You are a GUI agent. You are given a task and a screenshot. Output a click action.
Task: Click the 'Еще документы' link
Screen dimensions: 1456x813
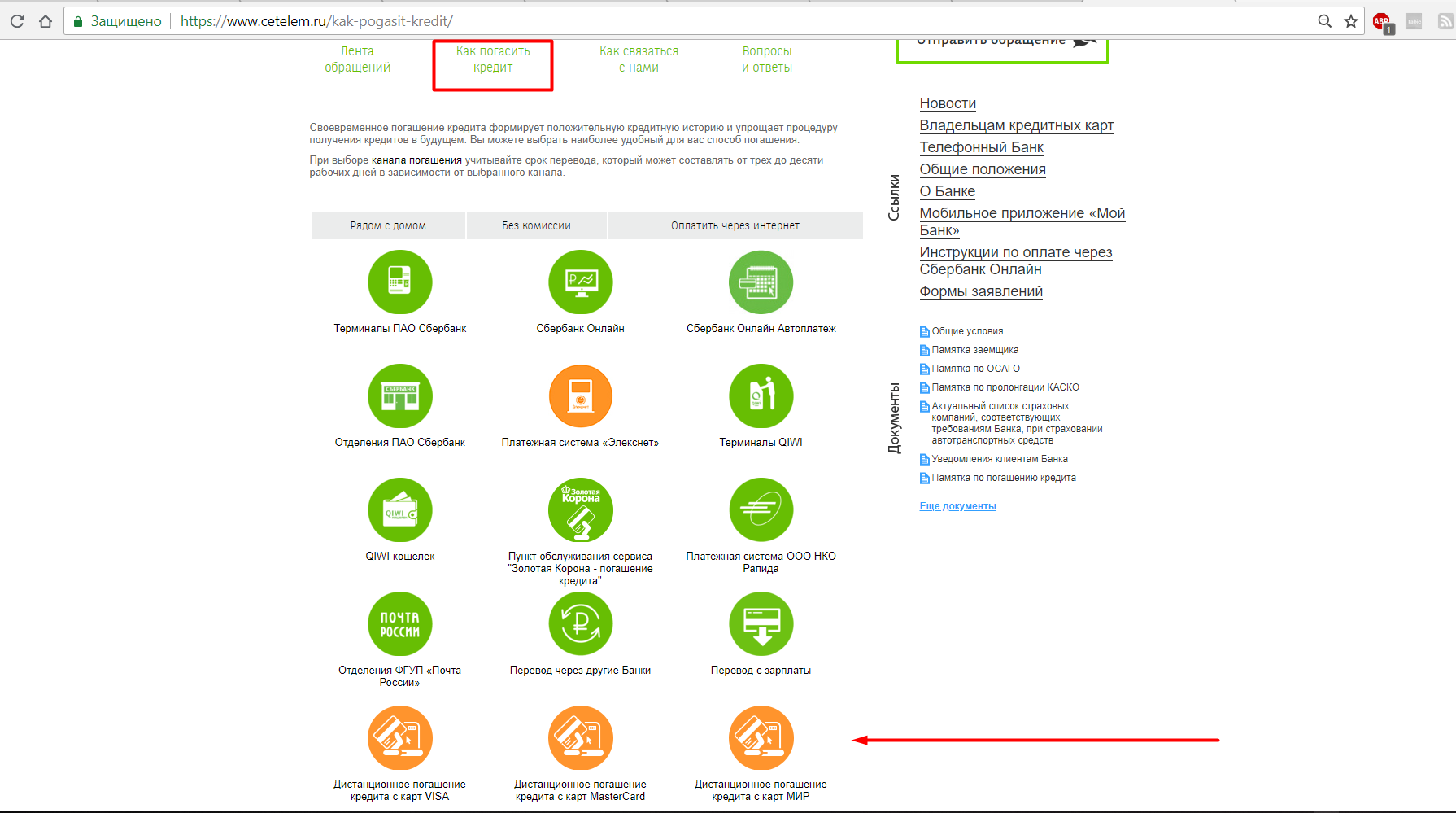point(957,506)
